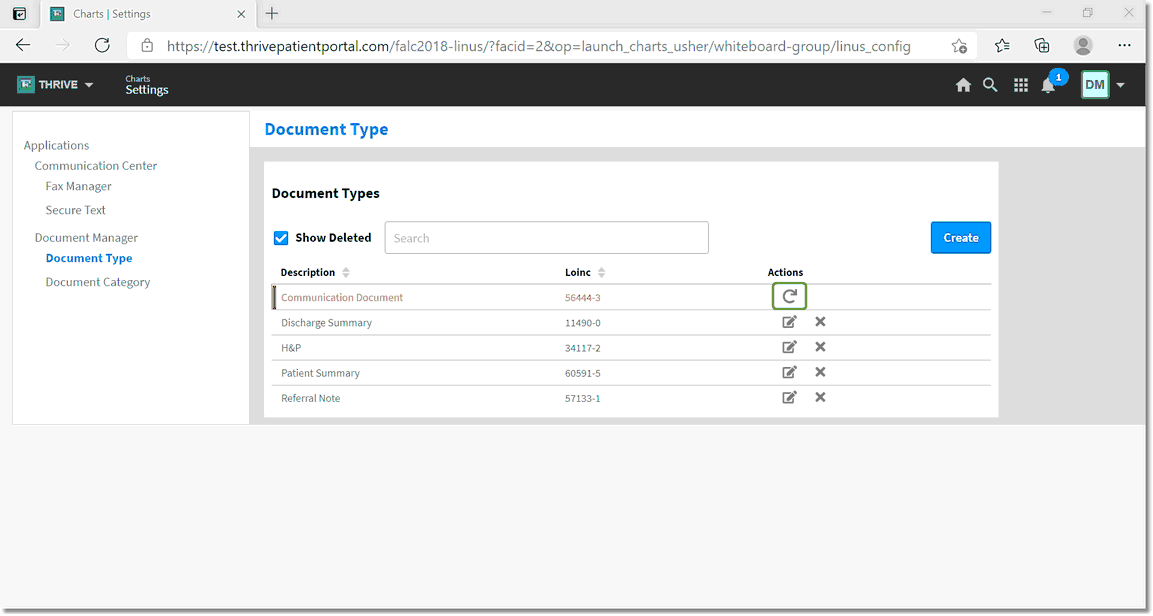
Task: Focus the document types Search field
Action: click(546, 237)
